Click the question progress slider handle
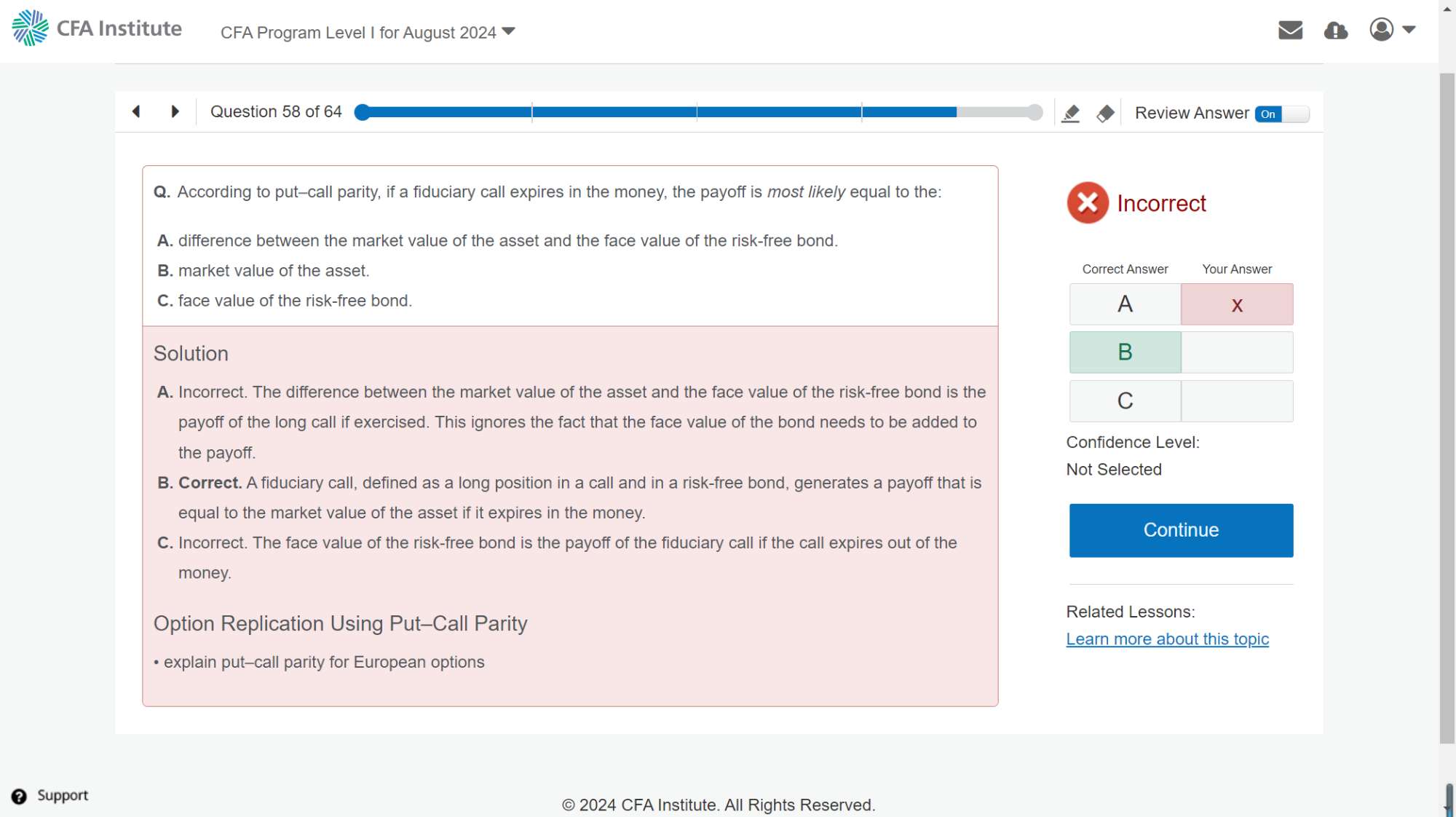This screenshot has height=817, width=1456. tap(362, 112)
